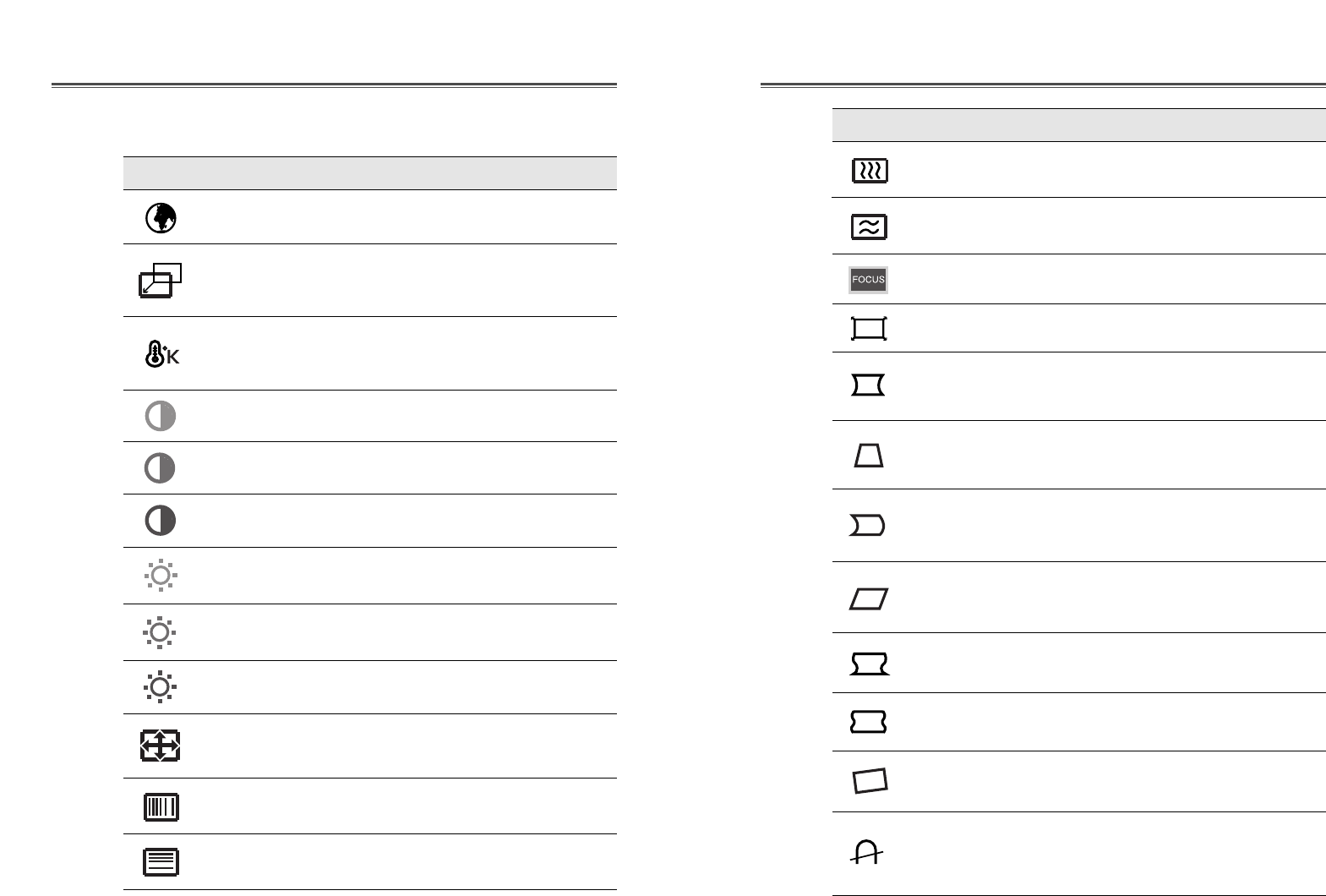The height and width of the screenshot is (896, 1326).
Task: Select the tilted rectangle rotation icon
Action: (870, 781)
